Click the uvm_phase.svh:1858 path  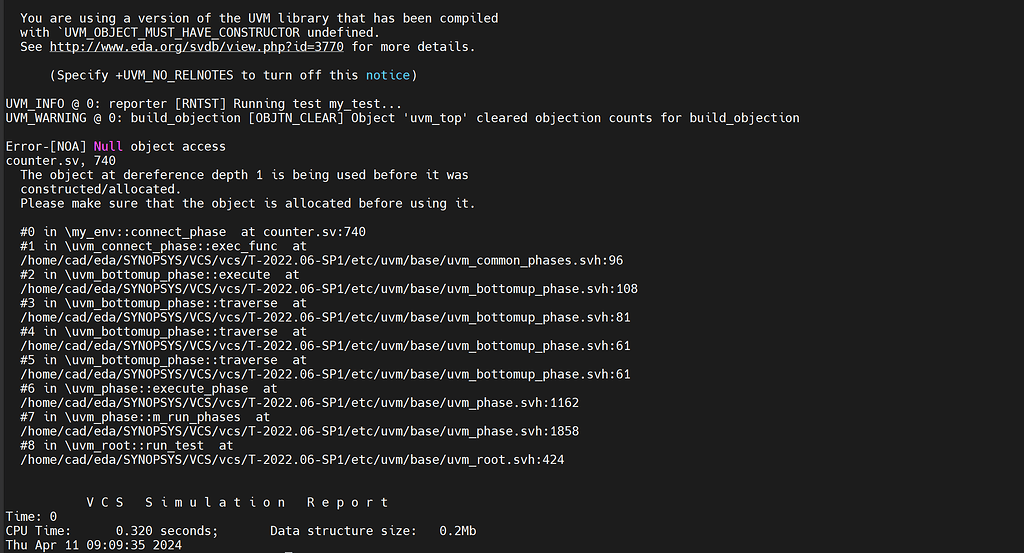[300, 432]
